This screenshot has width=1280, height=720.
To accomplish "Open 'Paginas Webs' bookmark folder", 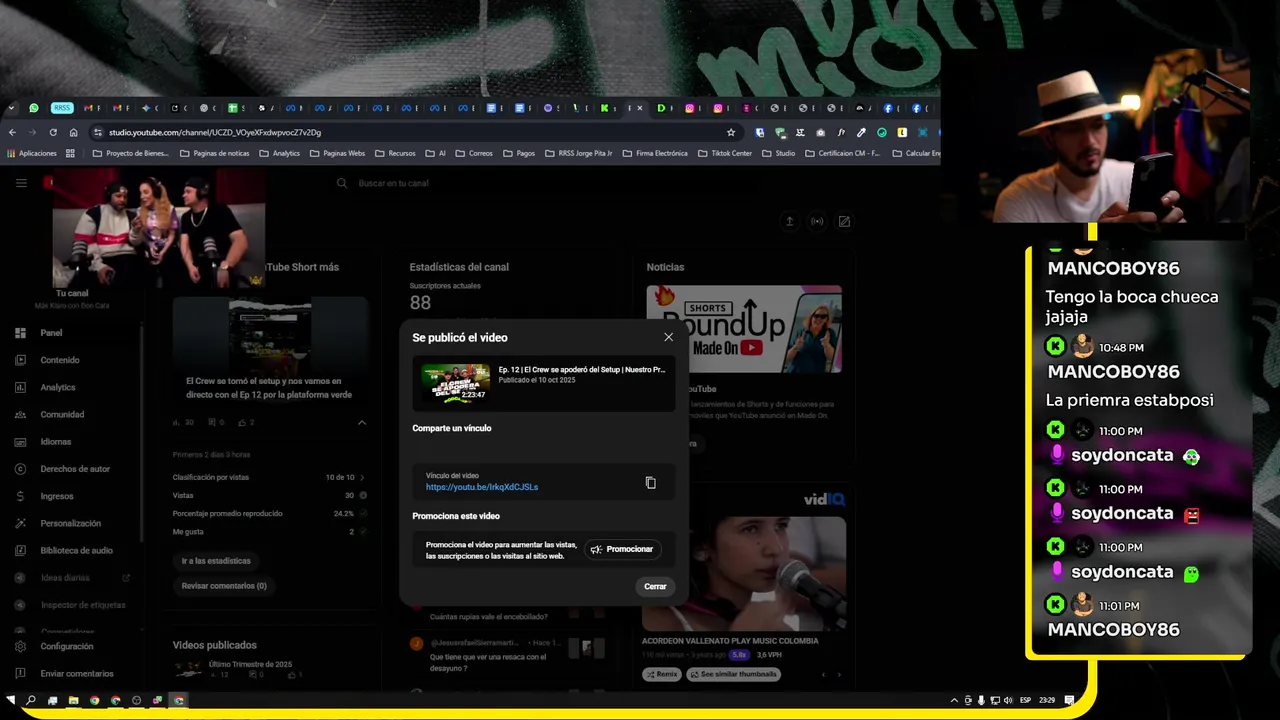I will coord(337,153).
